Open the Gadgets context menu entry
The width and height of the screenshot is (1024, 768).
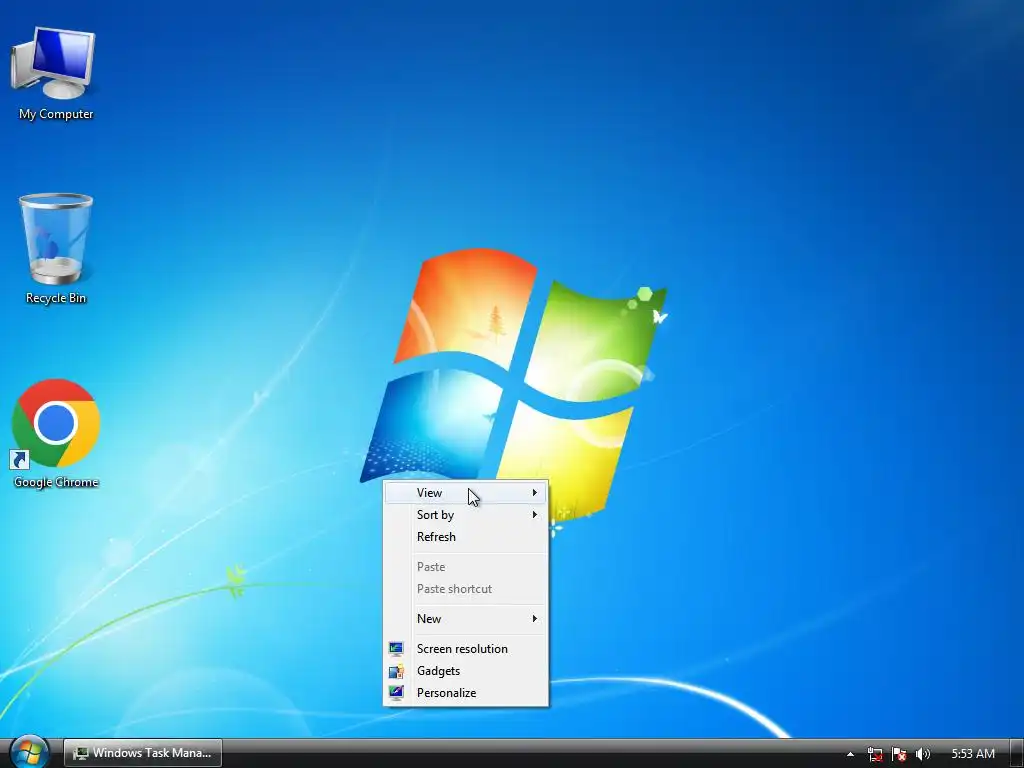pos(466,671)
